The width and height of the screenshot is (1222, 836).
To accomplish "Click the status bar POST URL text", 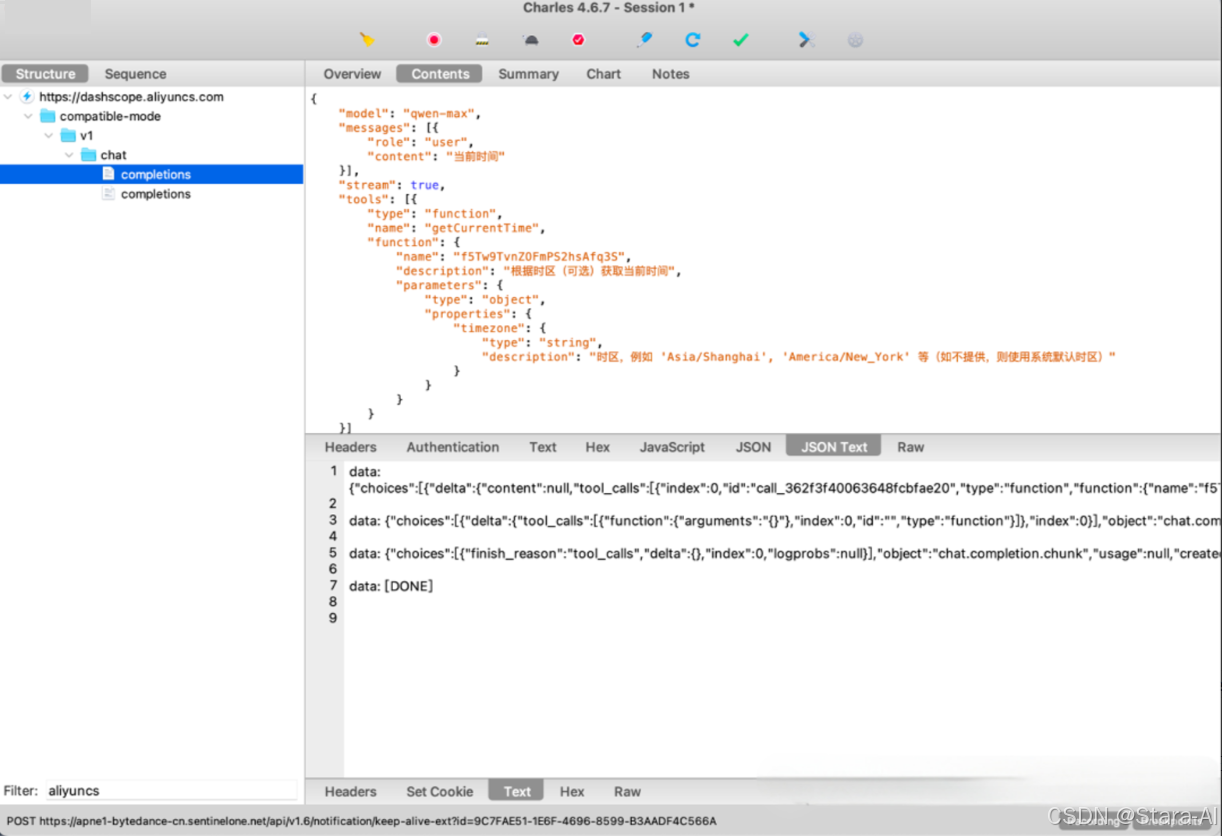I will point(361,821).
